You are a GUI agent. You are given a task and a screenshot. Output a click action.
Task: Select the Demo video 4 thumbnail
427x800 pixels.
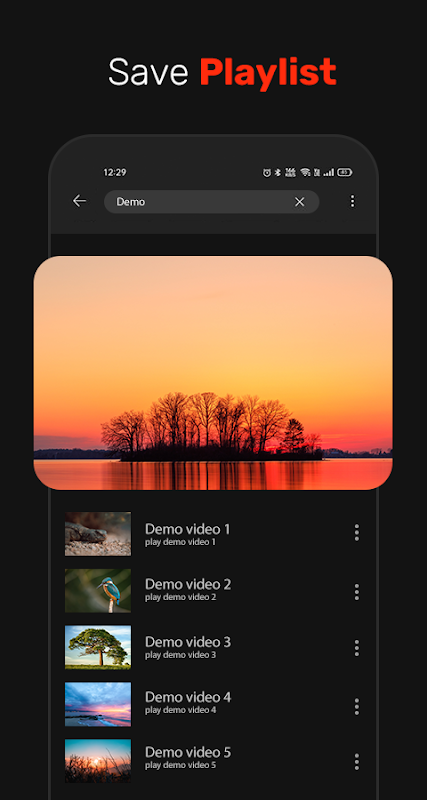98,704
